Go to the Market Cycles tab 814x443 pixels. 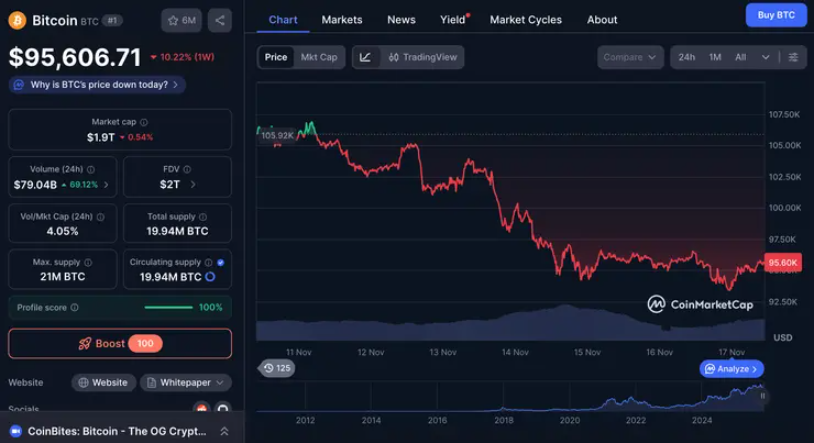[525, 19]
